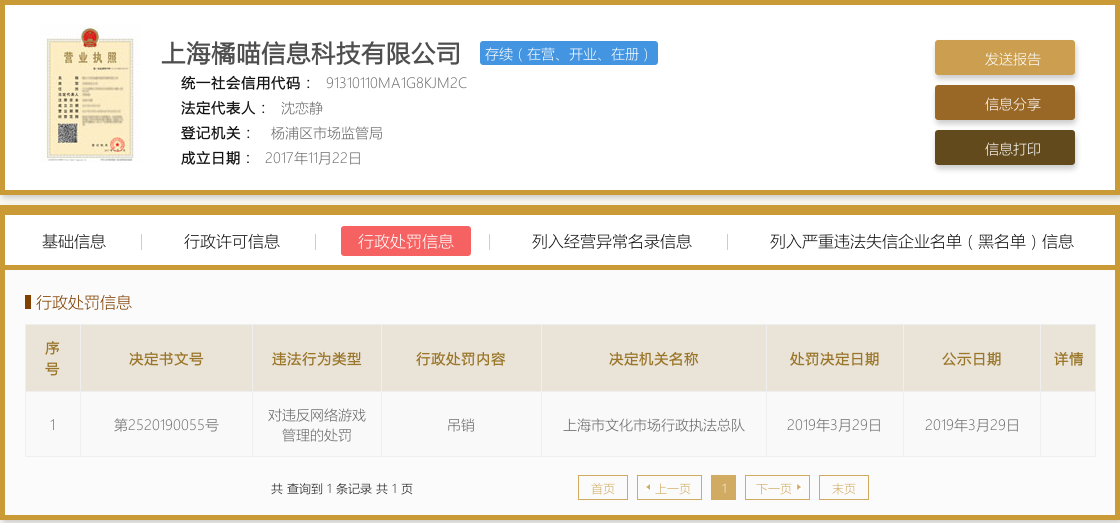The image size is (1120, 523).
Task: Select page number 1 in pagination
Action: [x=723, y=488]
